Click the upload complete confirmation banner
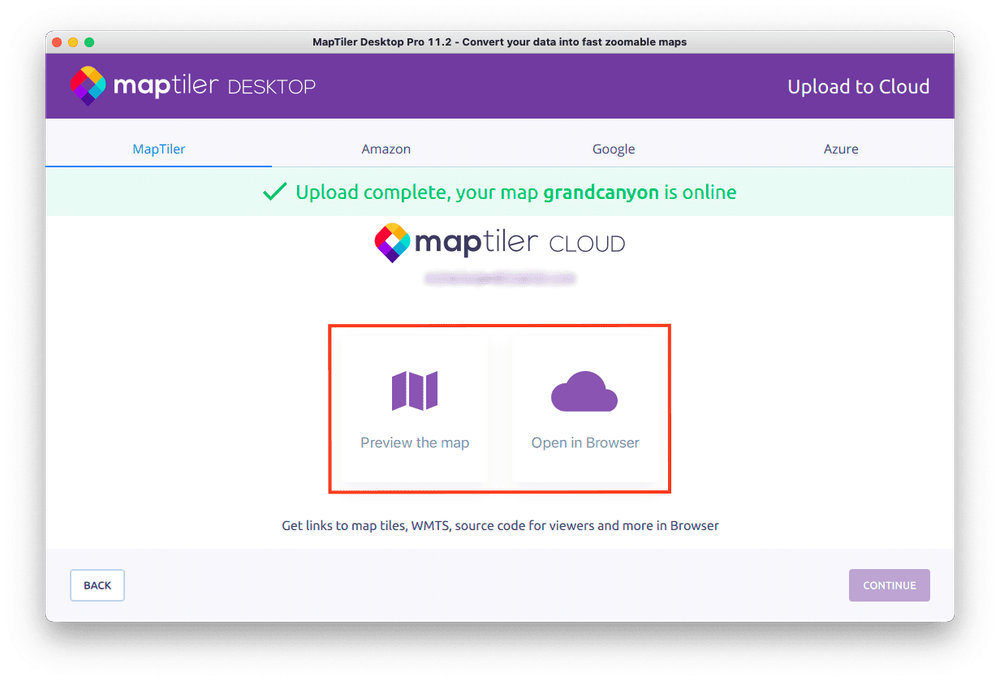 click(x=500, y=190)
